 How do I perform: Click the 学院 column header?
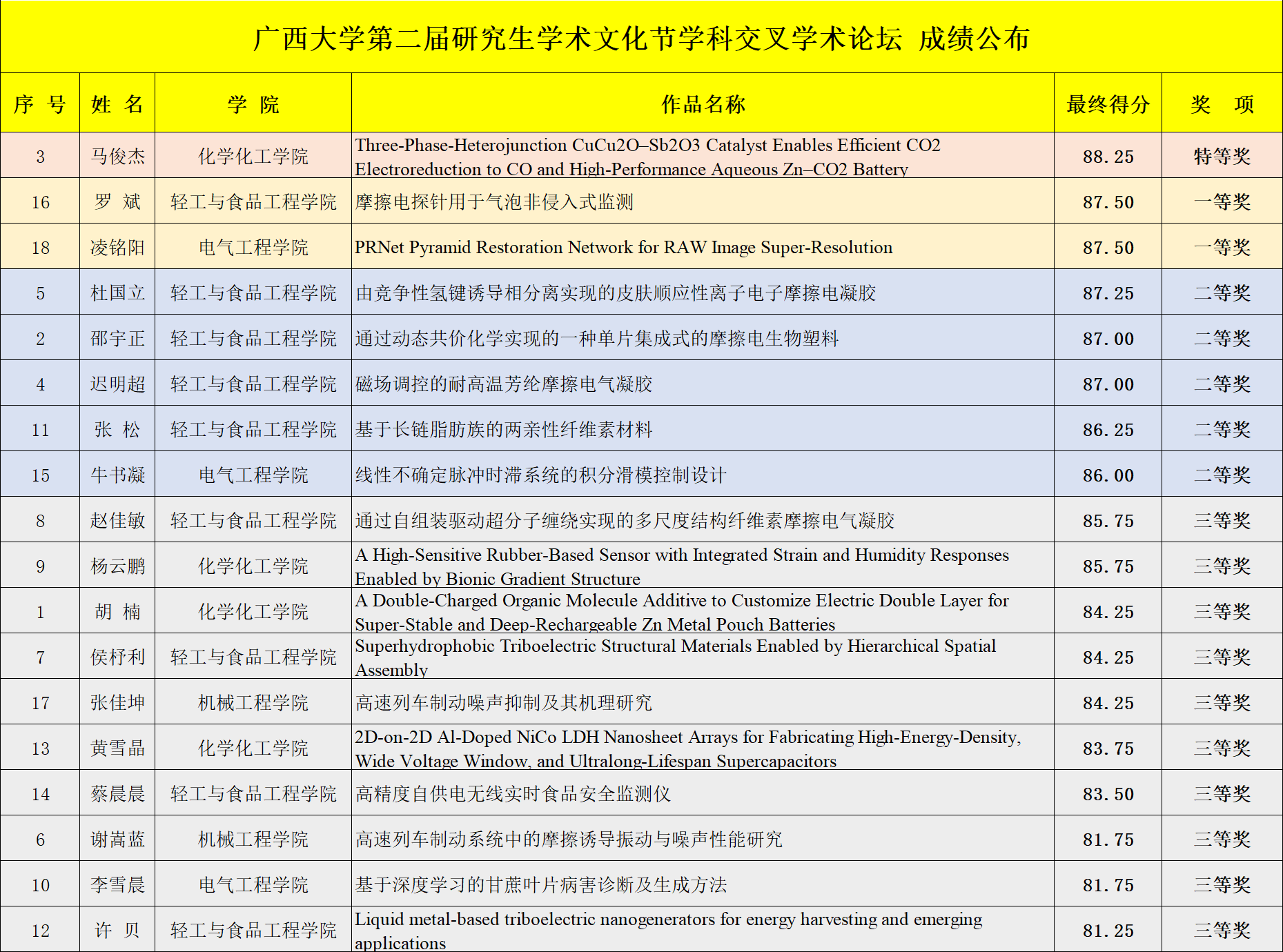[x=253, y=104]
